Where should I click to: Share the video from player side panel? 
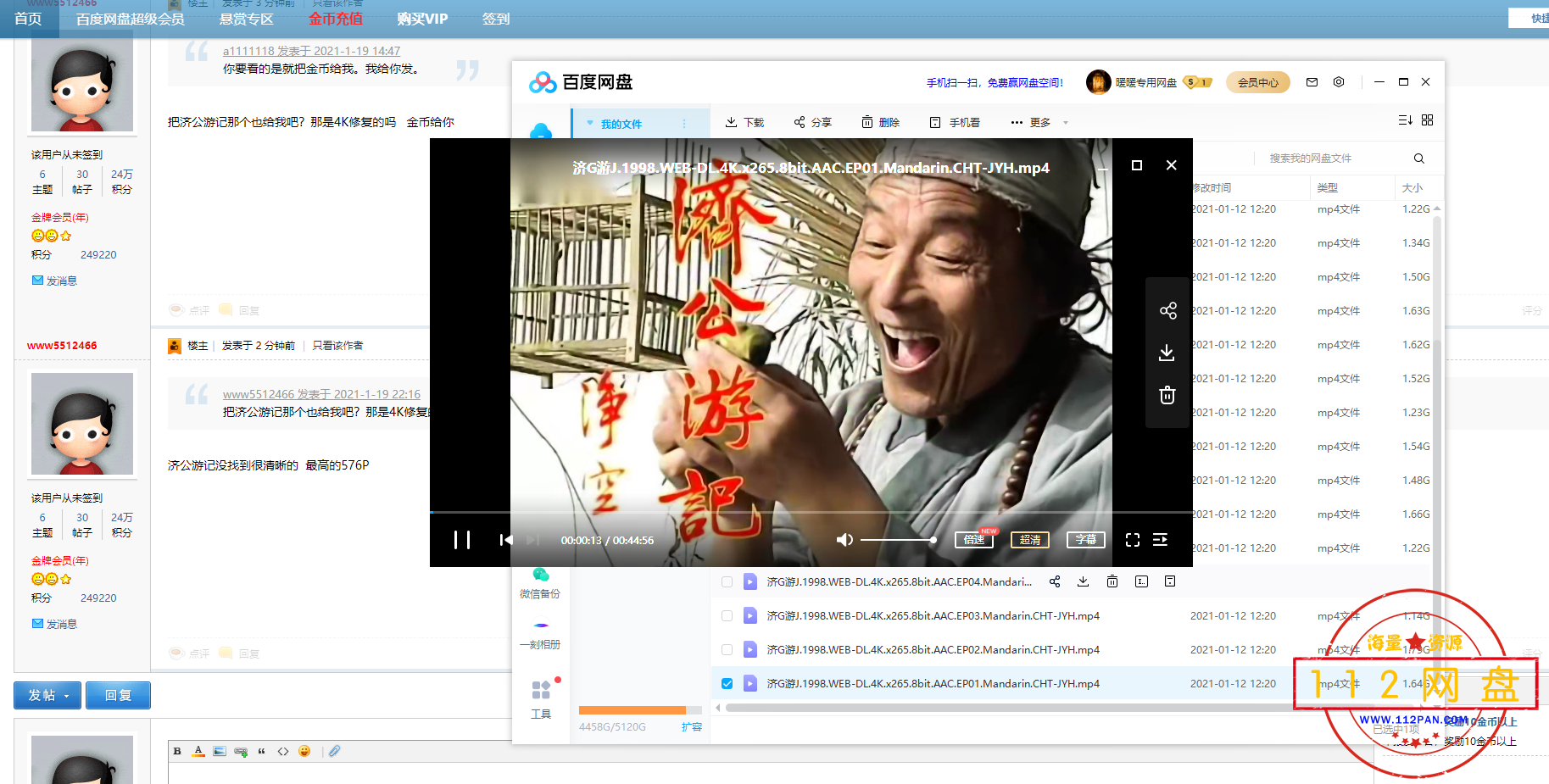tap(1167, 311)
